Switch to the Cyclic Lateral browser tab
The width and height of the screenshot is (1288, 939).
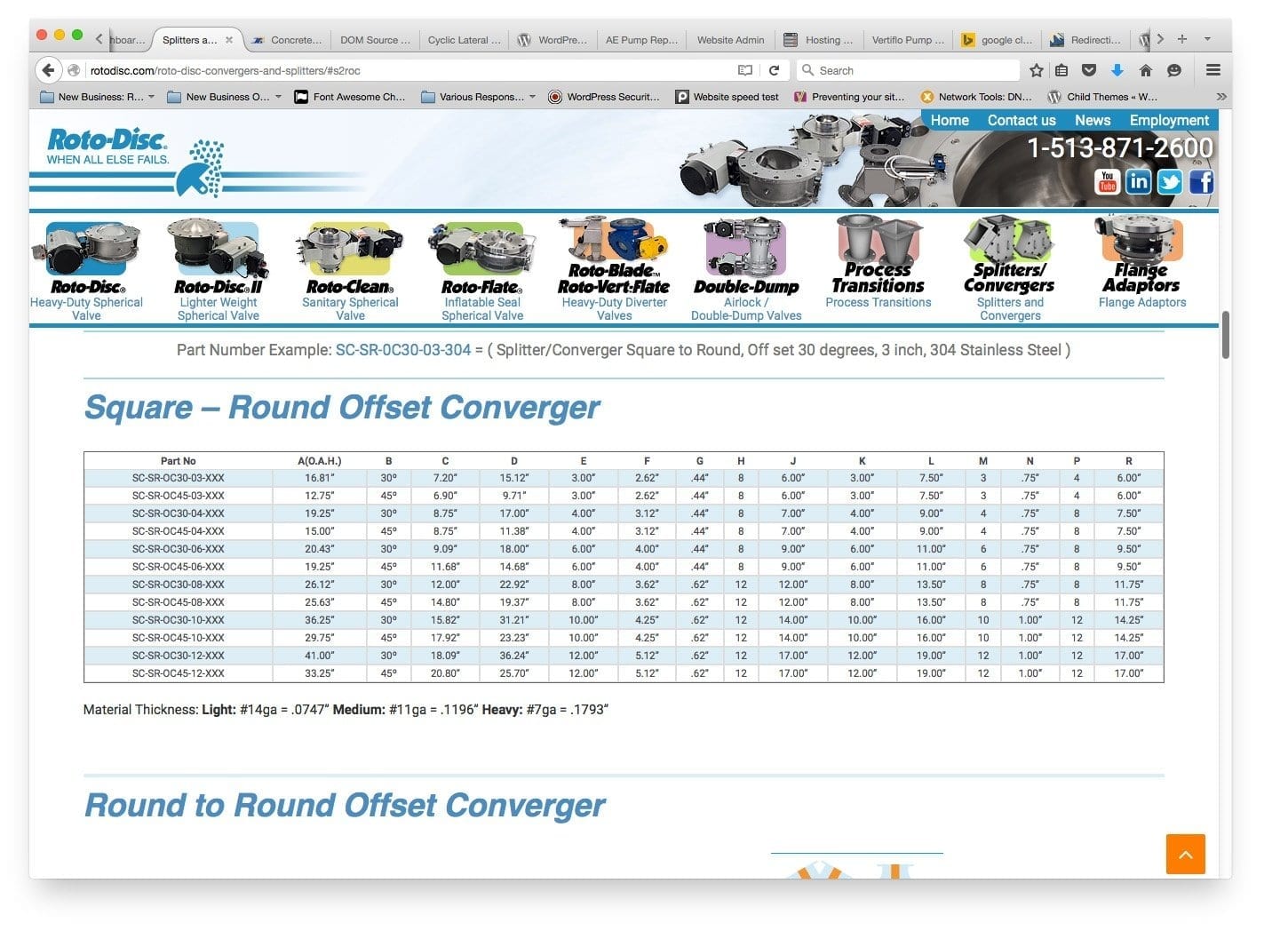(x=463, y=40)
